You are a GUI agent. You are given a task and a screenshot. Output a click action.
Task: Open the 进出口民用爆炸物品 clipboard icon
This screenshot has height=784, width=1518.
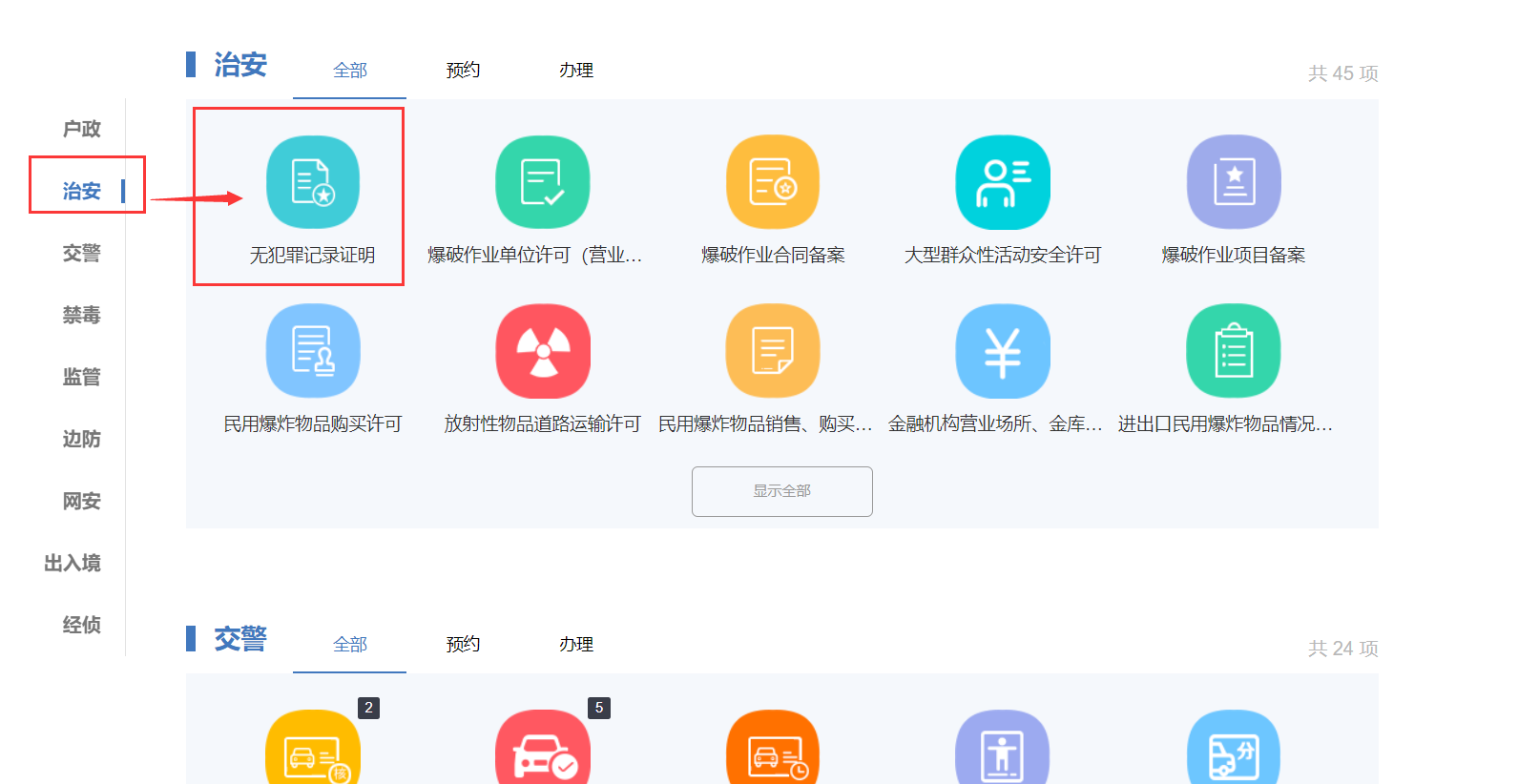(1233, 351)
